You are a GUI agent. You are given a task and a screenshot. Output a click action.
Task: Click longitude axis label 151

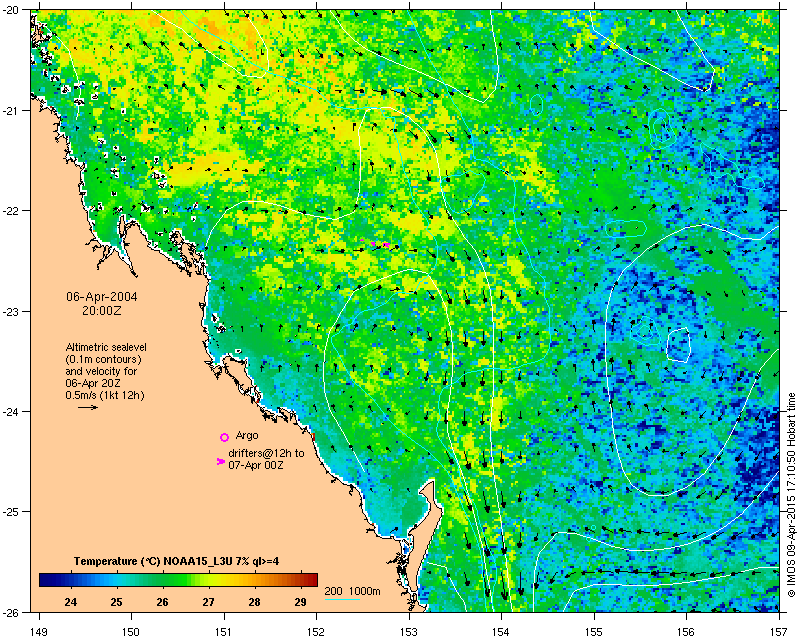(x=224, y=631)
